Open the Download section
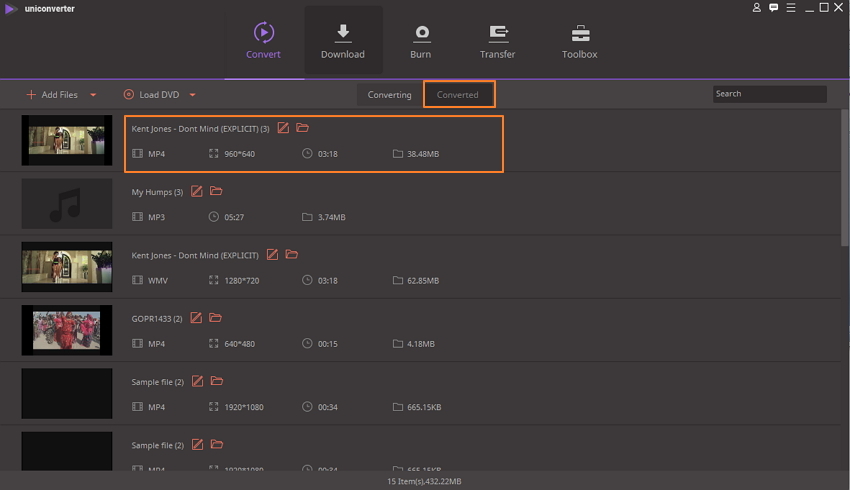The width and height of the screenshot is (850, 490). point(343,41)
